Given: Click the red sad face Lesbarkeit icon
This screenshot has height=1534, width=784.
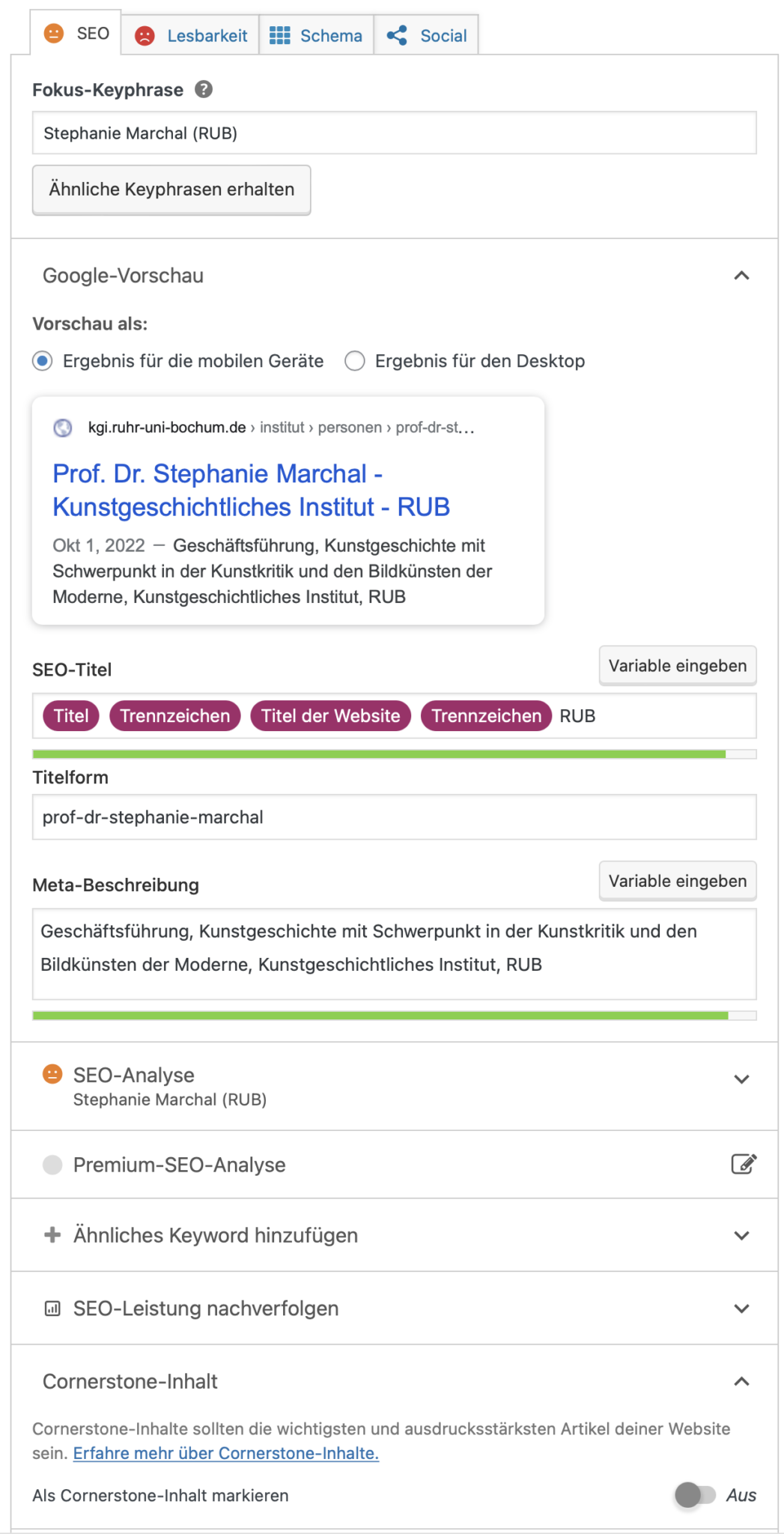Looking at the screenshot, I should pyautogui.click(x=145, y=36).
